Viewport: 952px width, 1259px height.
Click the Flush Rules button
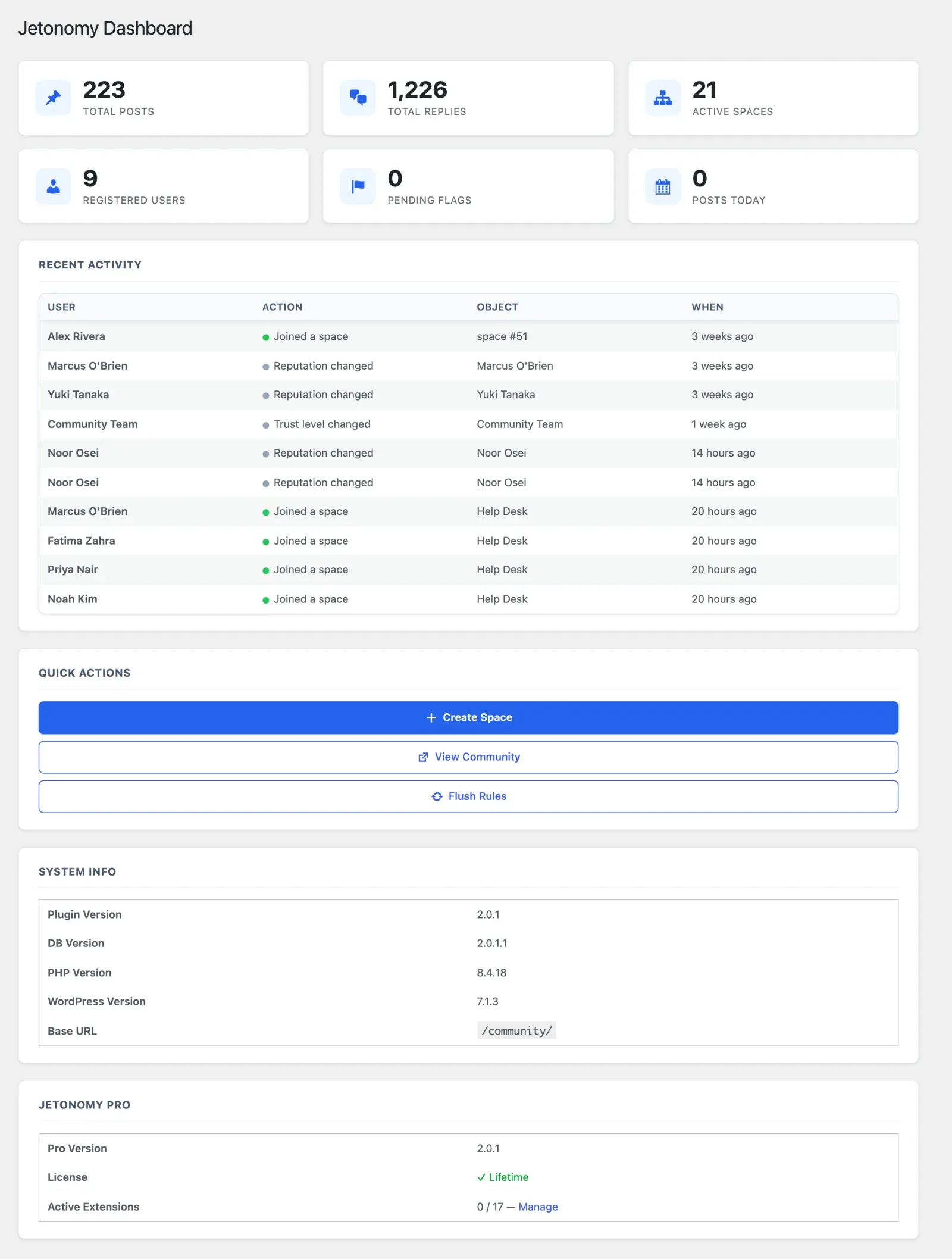point(468,796)
